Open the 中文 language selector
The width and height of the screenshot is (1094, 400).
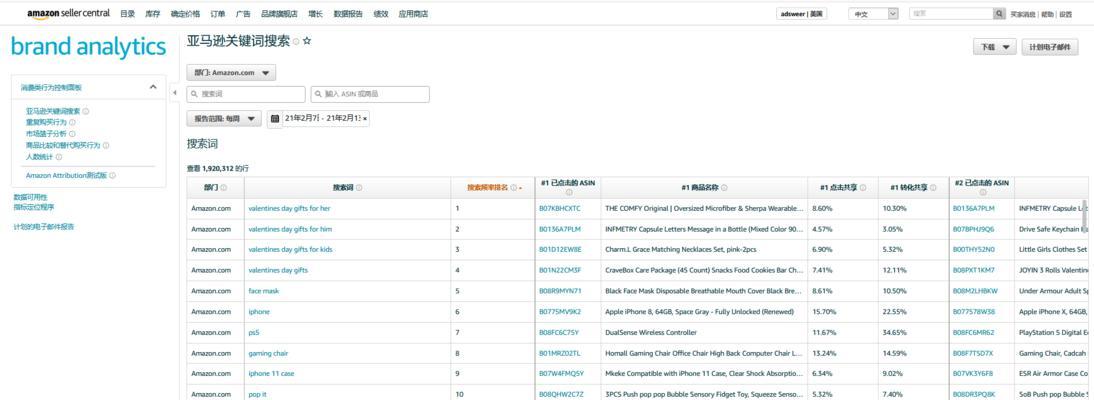pos(873,14)
